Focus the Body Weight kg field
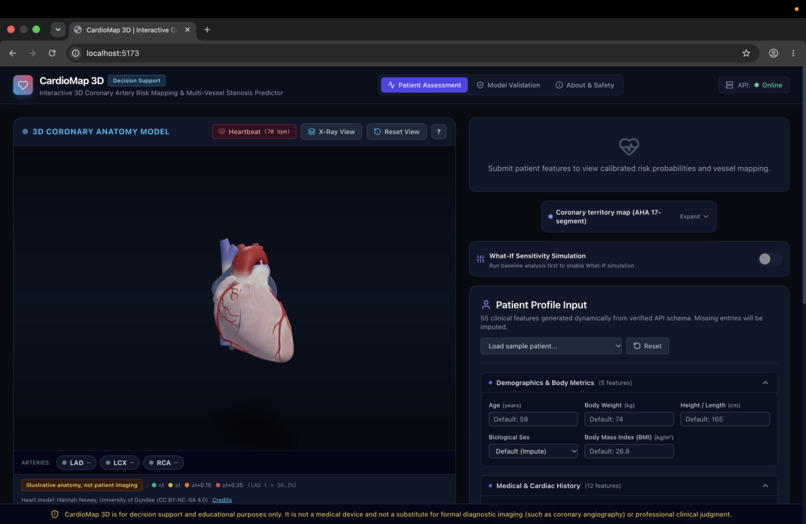Viewport: 806px width, 524px height. coord(629,419)
